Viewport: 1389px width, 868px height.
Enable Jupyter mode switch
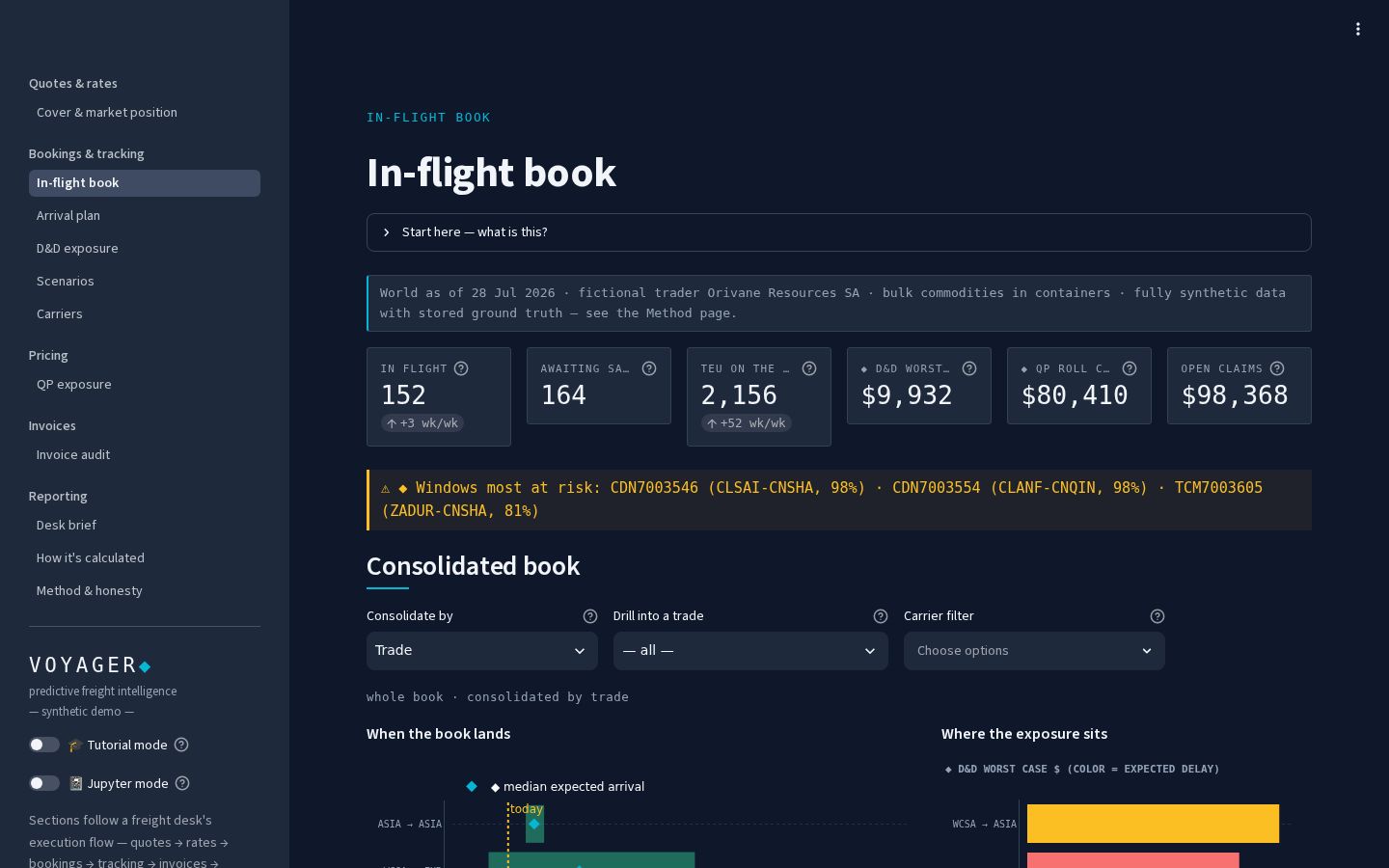(x=44, y=783)
